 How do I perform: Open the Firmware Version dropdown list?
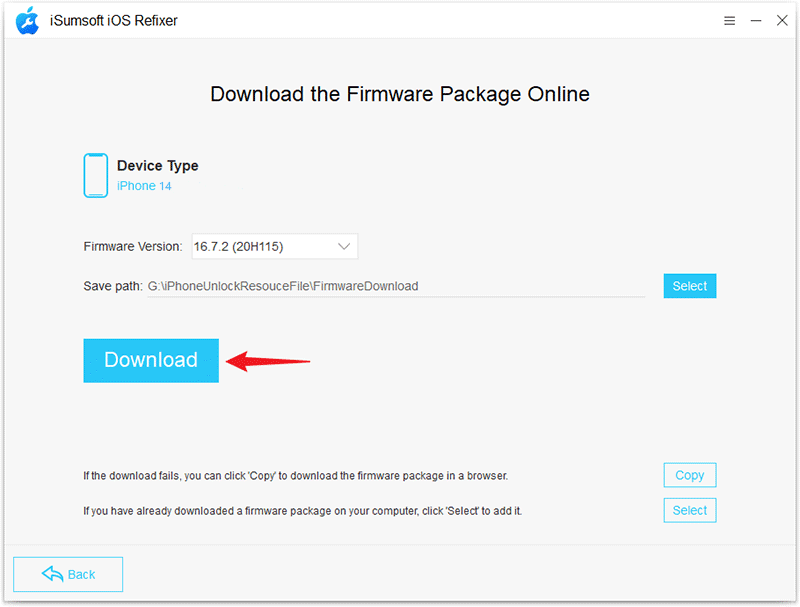point(274,246)
